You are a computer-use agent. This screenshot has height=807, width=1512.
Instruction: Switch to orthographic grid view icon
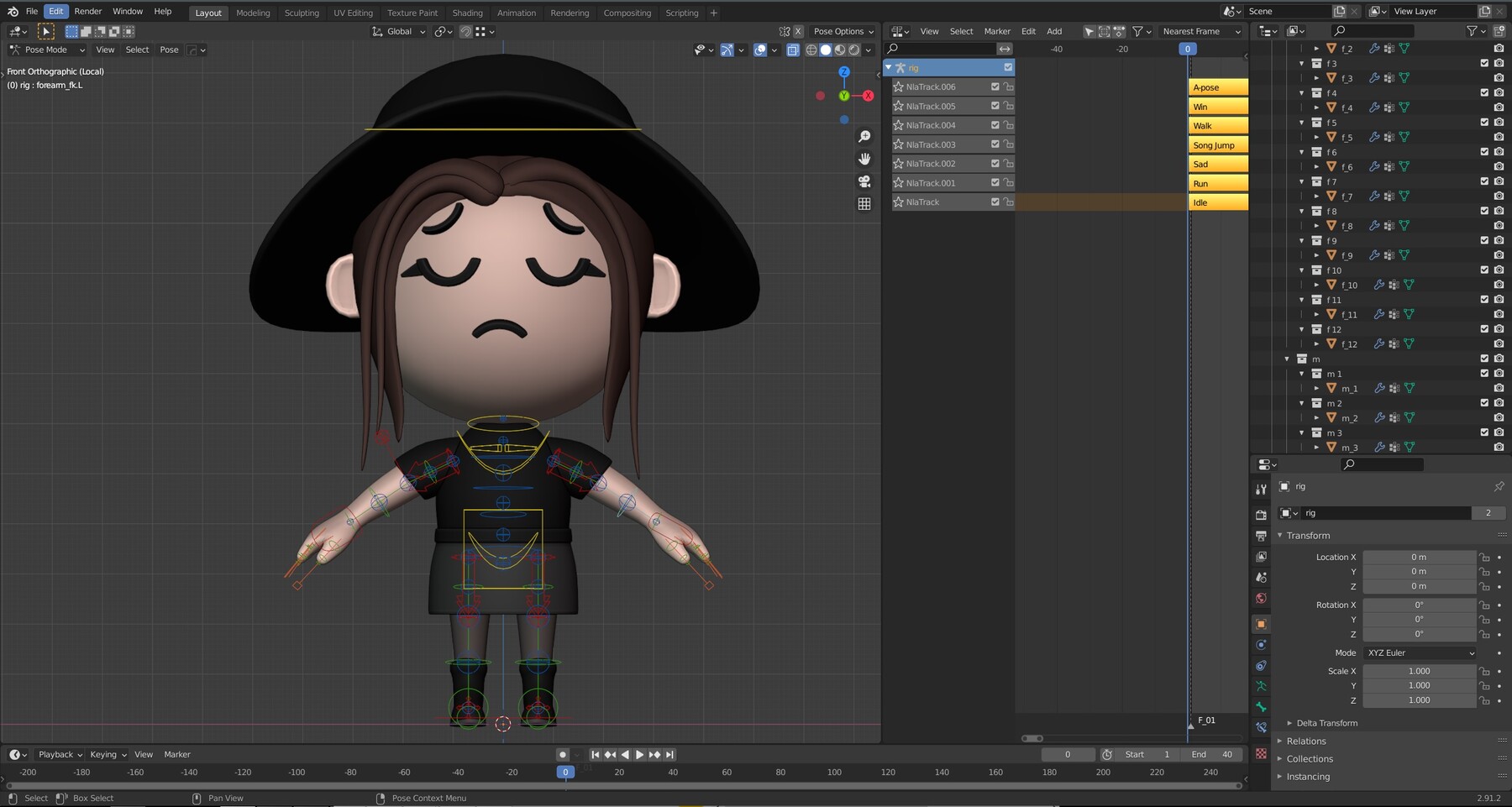[864, 204]
